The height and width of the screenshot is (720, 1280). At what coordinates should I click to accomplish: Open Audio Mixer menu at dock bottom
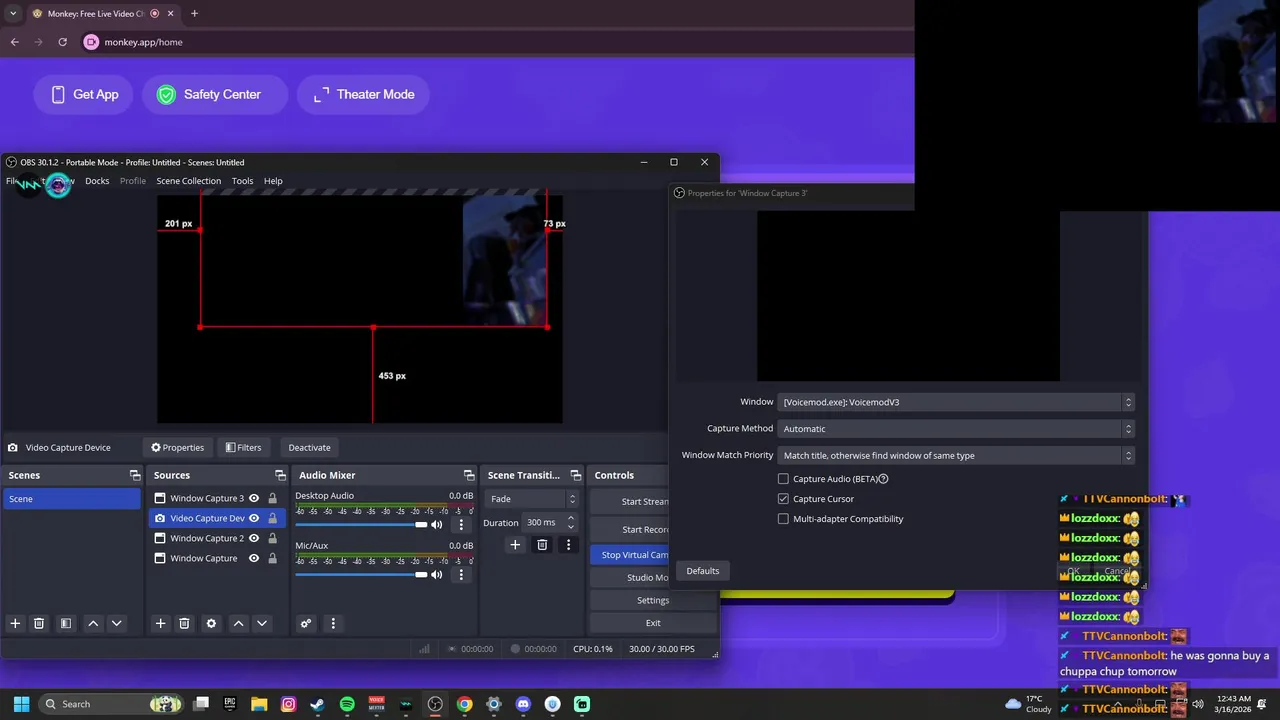coord(333,623)
